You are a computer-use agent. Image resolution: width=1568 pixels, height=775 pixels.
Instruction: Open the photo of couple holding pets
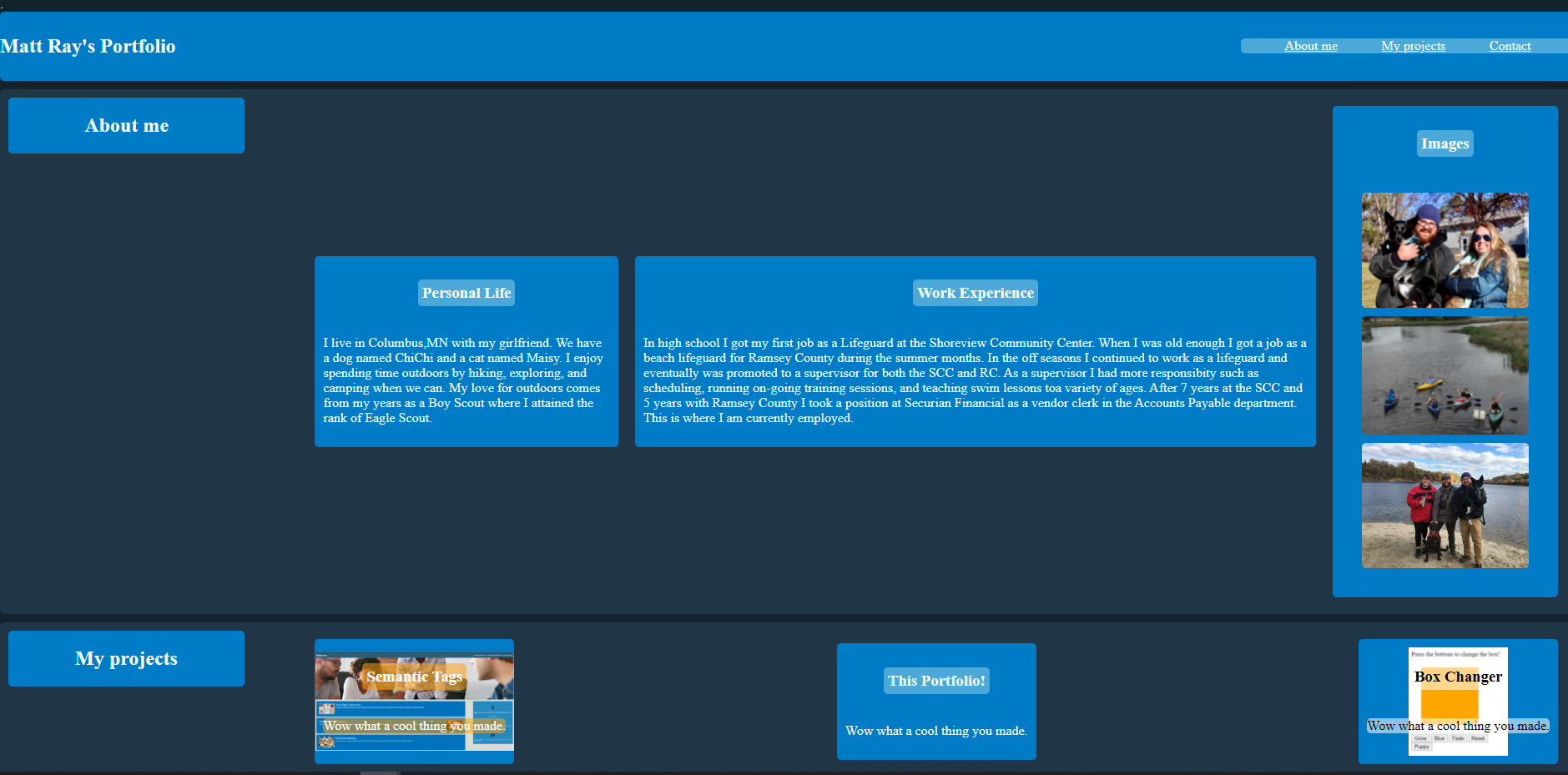coord(1444,250)
